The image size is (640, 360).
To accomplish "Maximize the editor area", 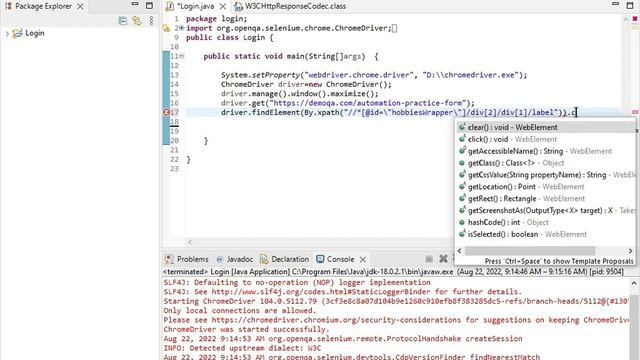I will [630, 5].
